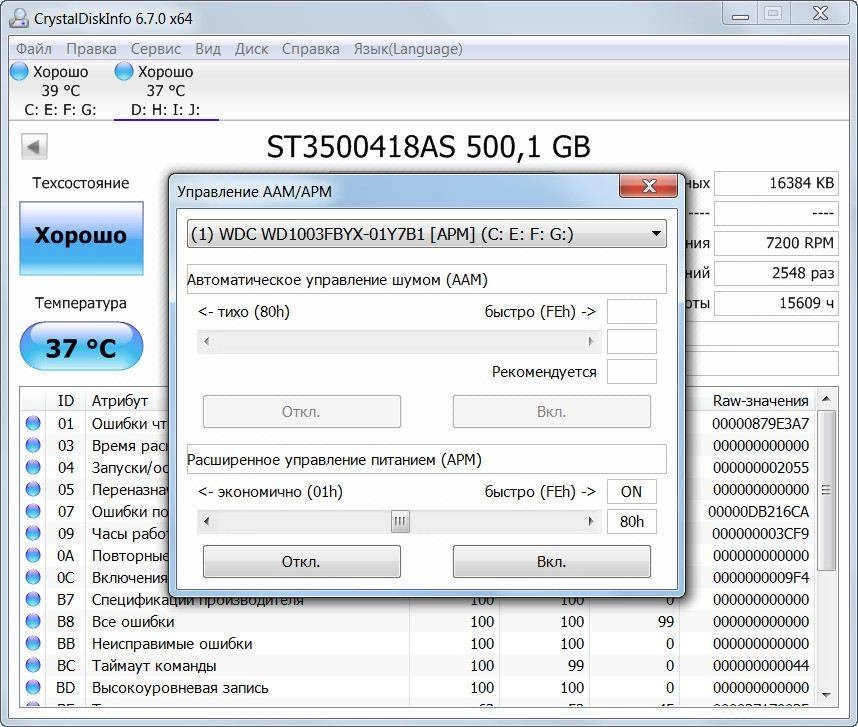Open the Язык(Language) menu
858x727 pixels.
(408, 49)
